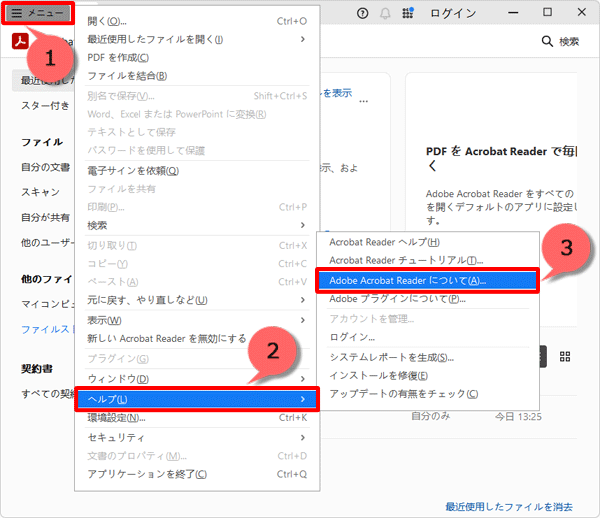Expand the ウィンドウ(D) submenu
Screen dimensions: 600x518
click(x=197, y=379)
